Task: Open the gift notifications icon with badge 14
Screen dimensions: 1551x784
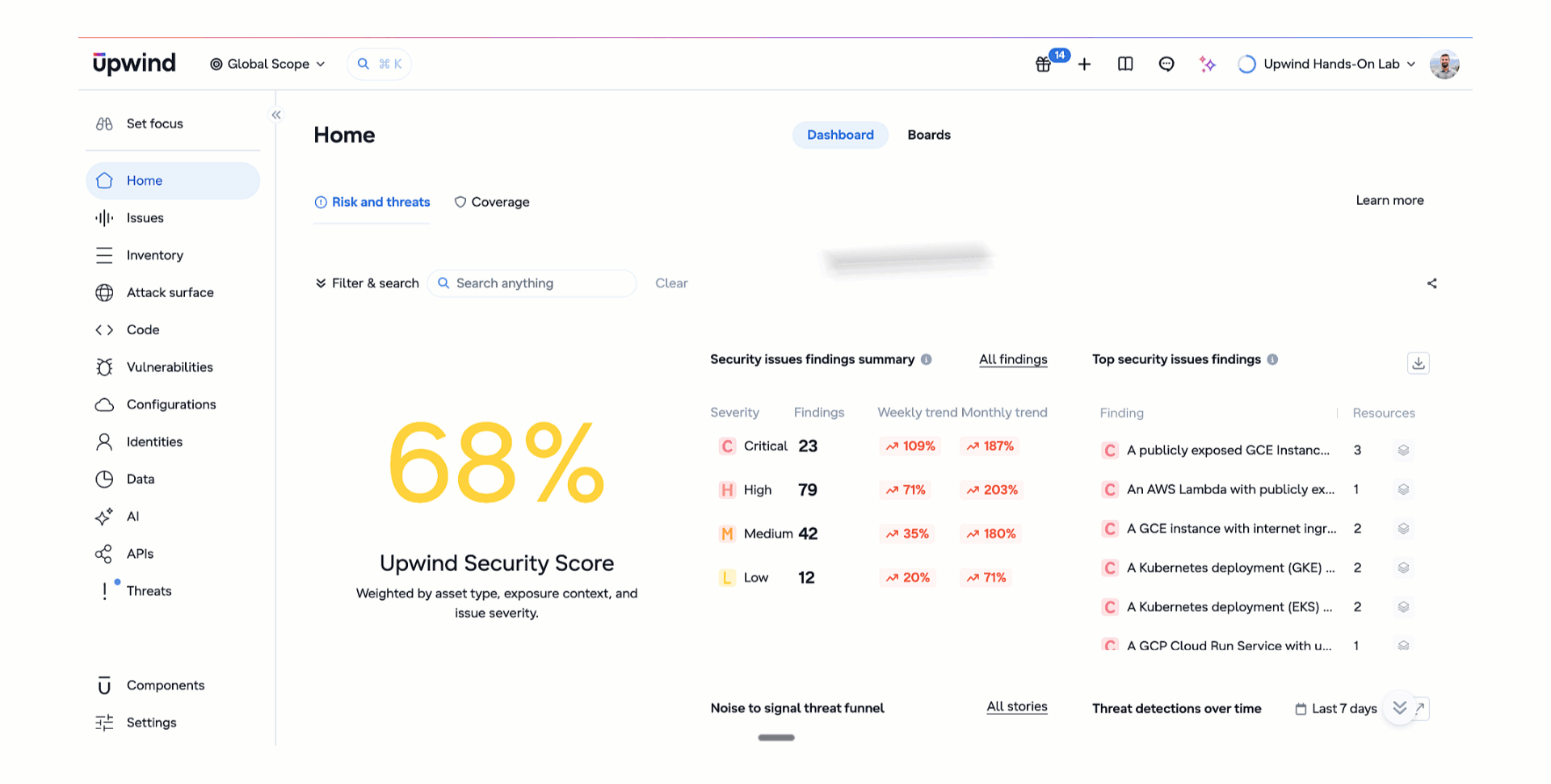Action: click(x=1044, y=64)
